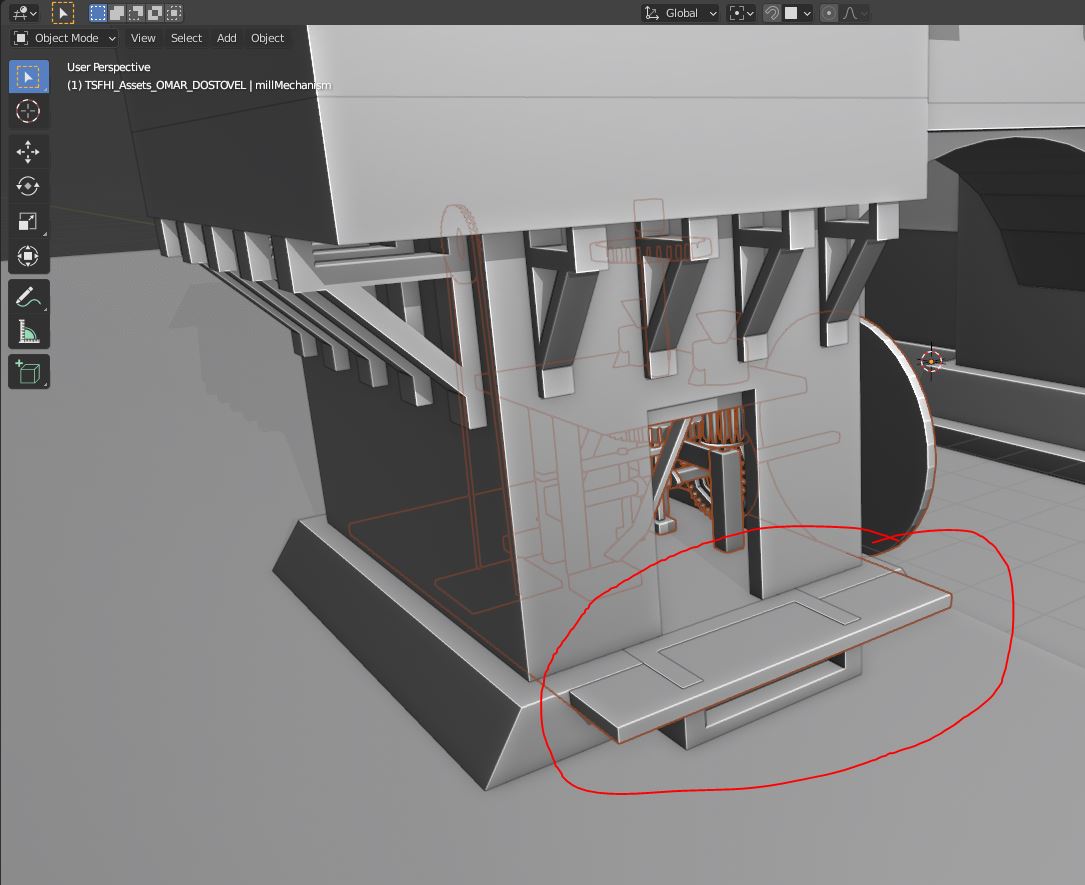Activate the 3D Cursor tool
1085x885 pixels.
(28, 111)
